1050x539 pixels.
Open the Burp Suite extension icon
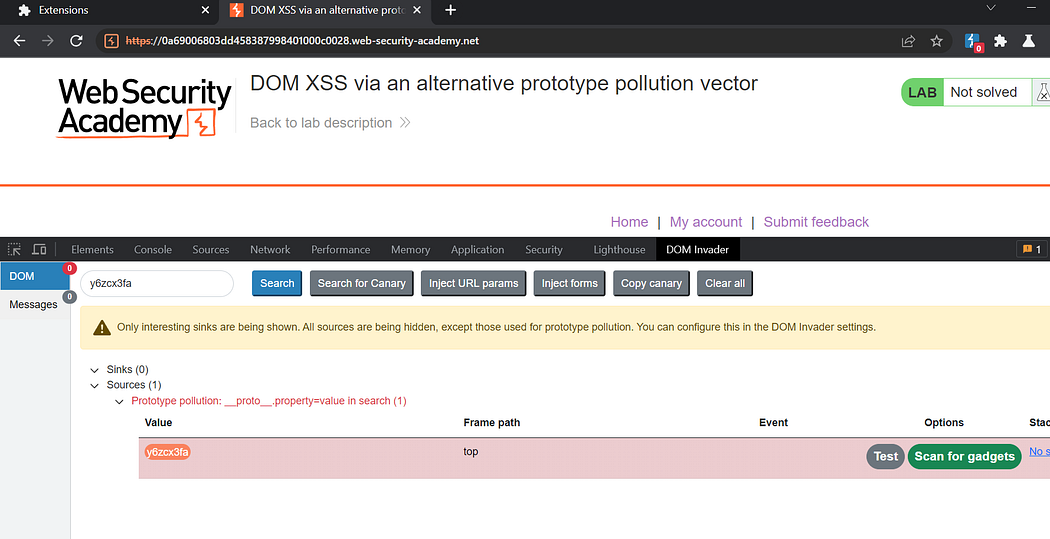click(x=972, y=42)
